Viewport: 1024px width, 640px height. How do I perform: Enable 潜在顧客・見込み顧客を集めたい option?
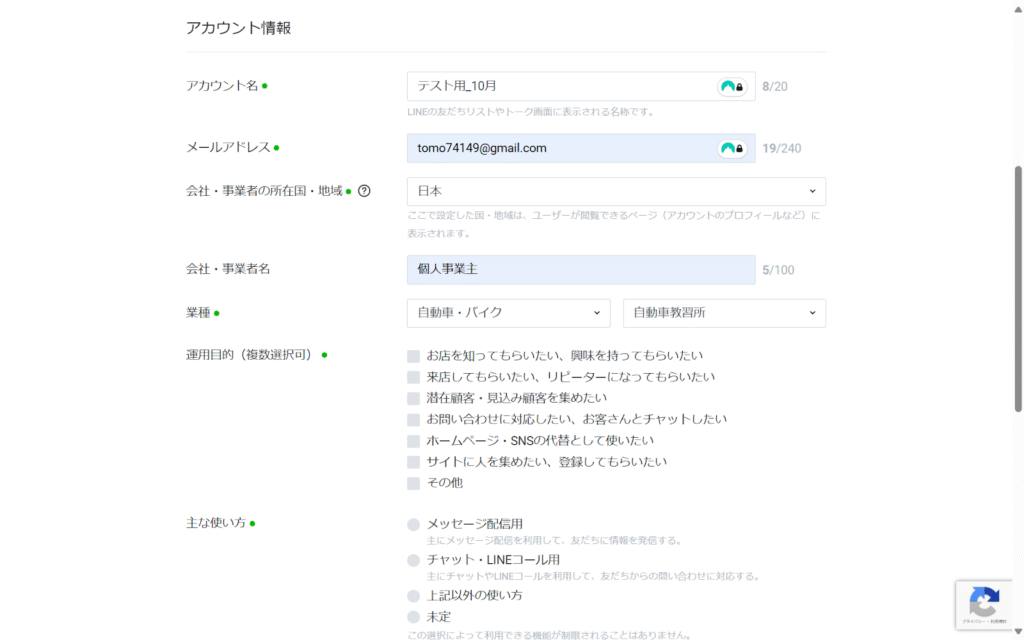(x=414, y=398)
